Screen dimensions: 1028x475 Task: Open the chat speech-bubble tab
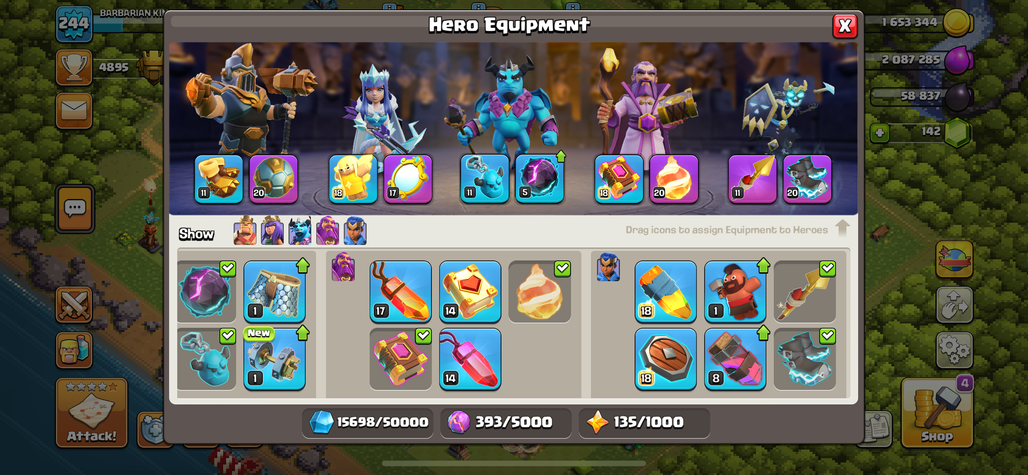(x=74, y=209)
